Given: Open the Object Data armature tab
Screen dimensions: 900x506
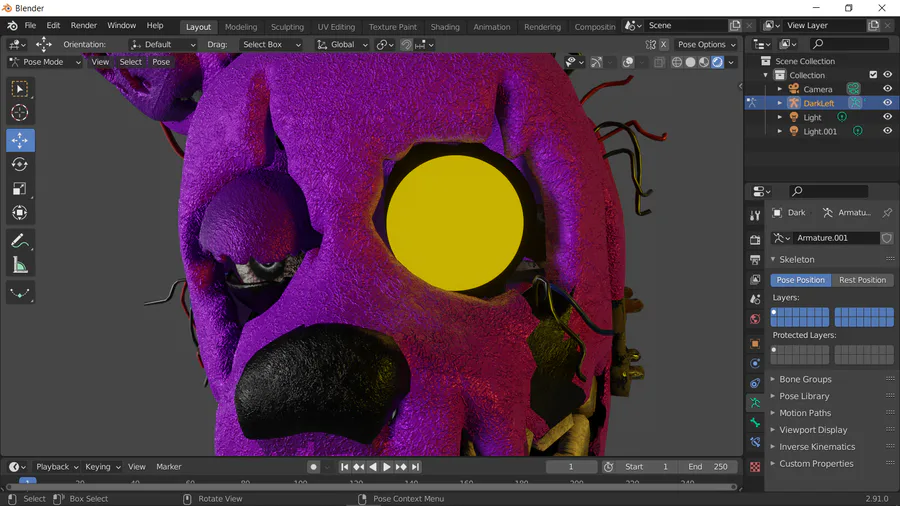Looking at the screenshot, I should click(x=755, y=403).
